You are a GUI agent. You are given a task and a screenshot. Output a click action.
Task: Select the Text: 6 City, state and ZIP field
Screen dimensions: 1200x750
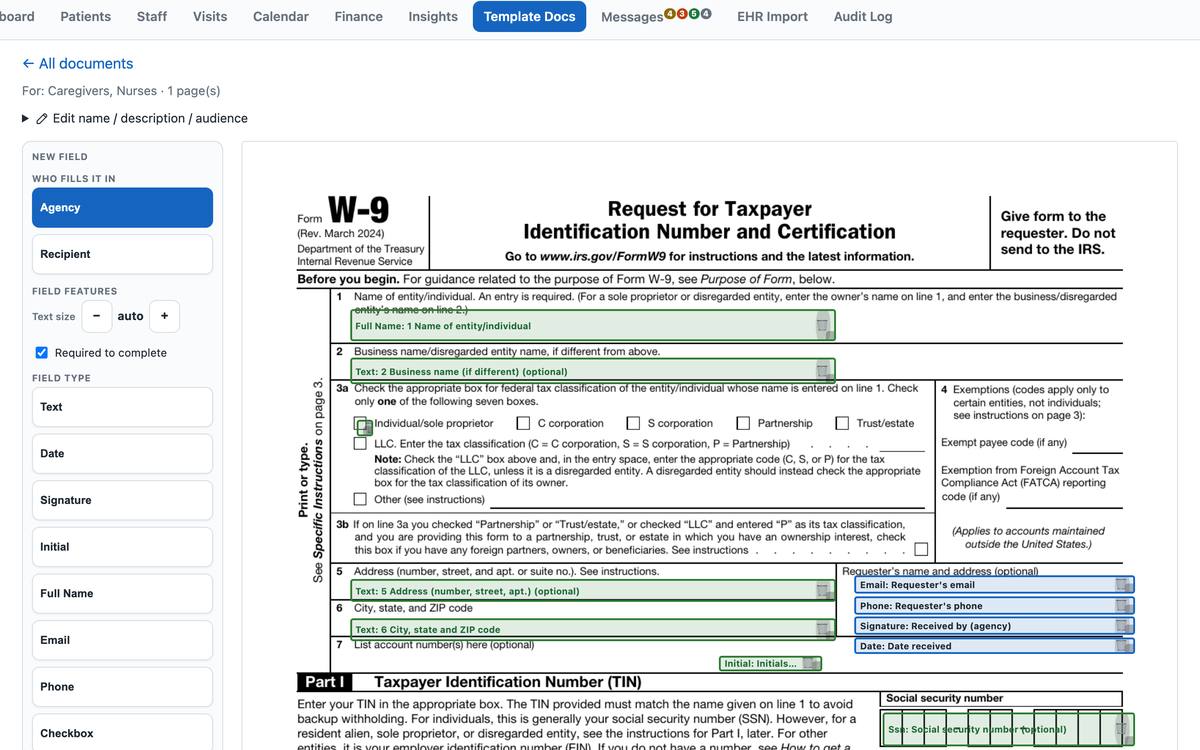[592, 629]
